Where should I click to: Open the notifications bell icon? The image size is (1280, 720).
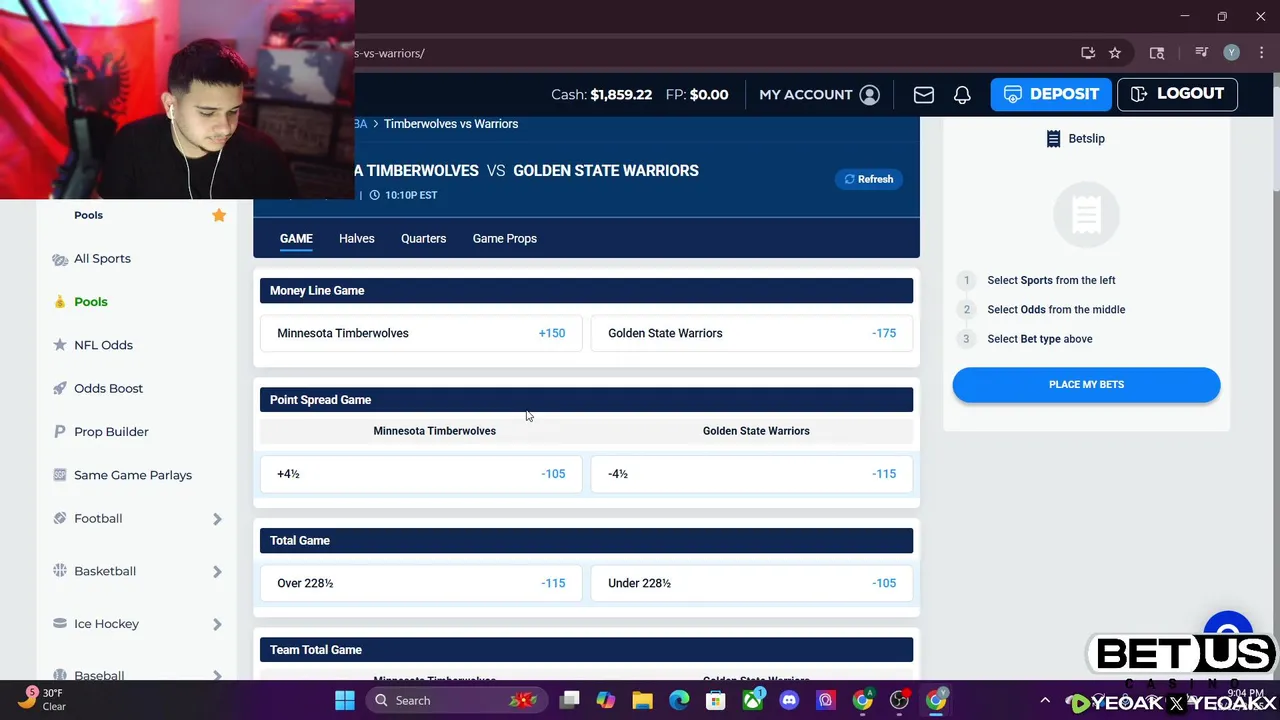coord(962,94)
